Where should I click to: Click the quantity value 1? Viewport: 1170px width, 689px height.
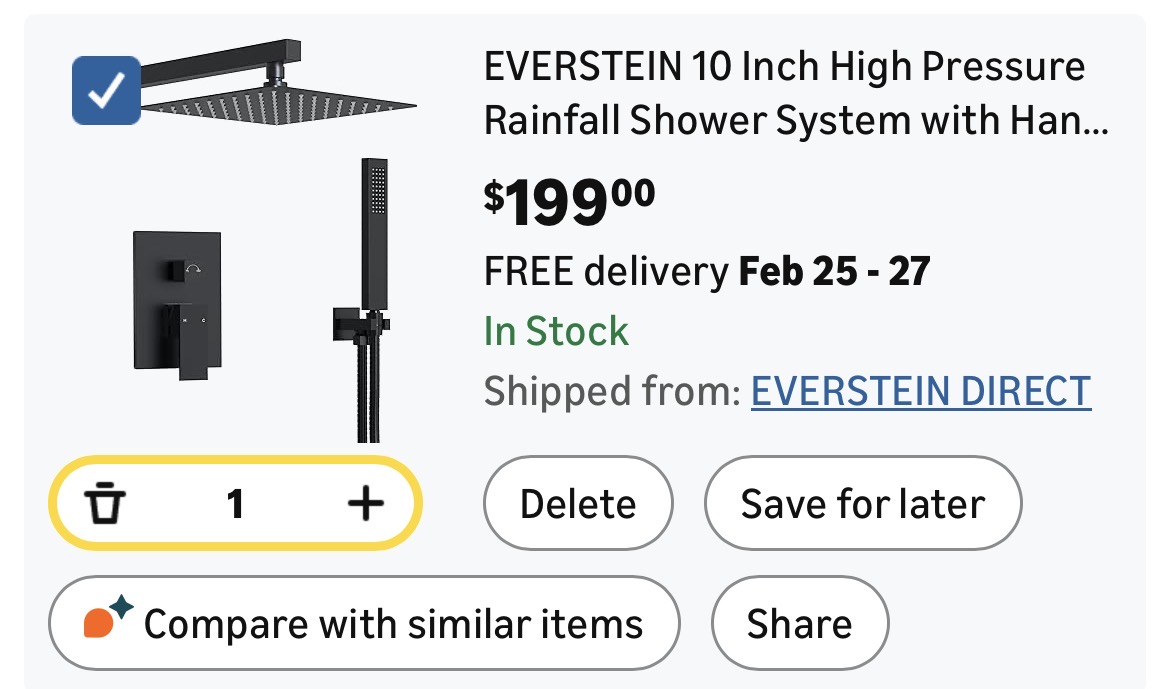click(235, 504)
